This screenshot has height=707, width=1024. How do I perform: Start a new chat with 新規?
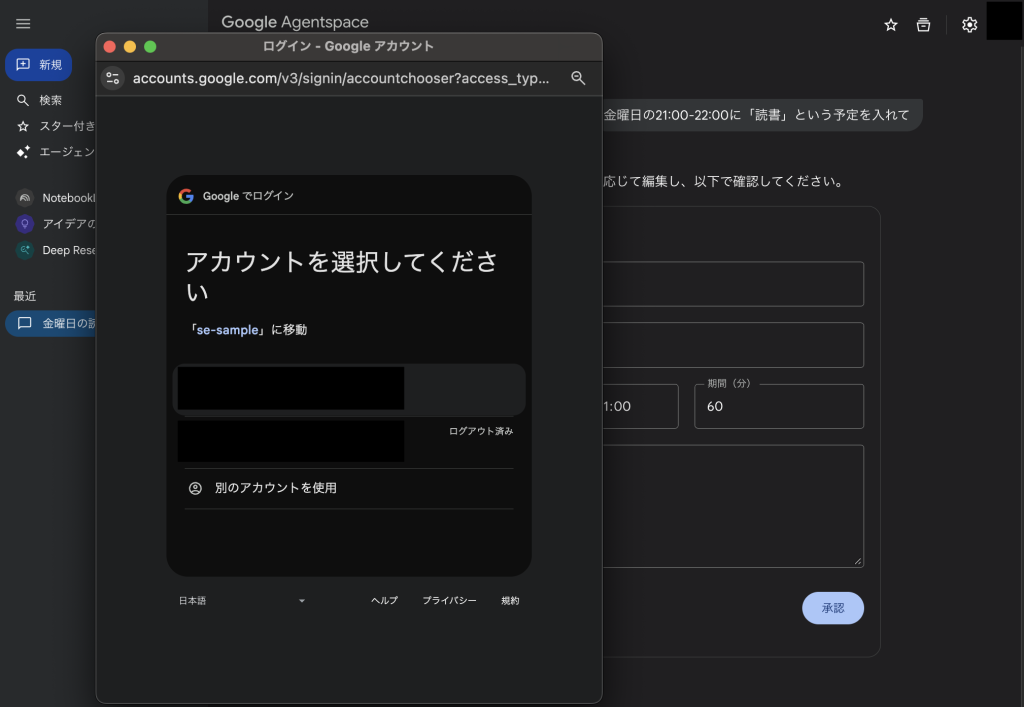coord(39,65)
